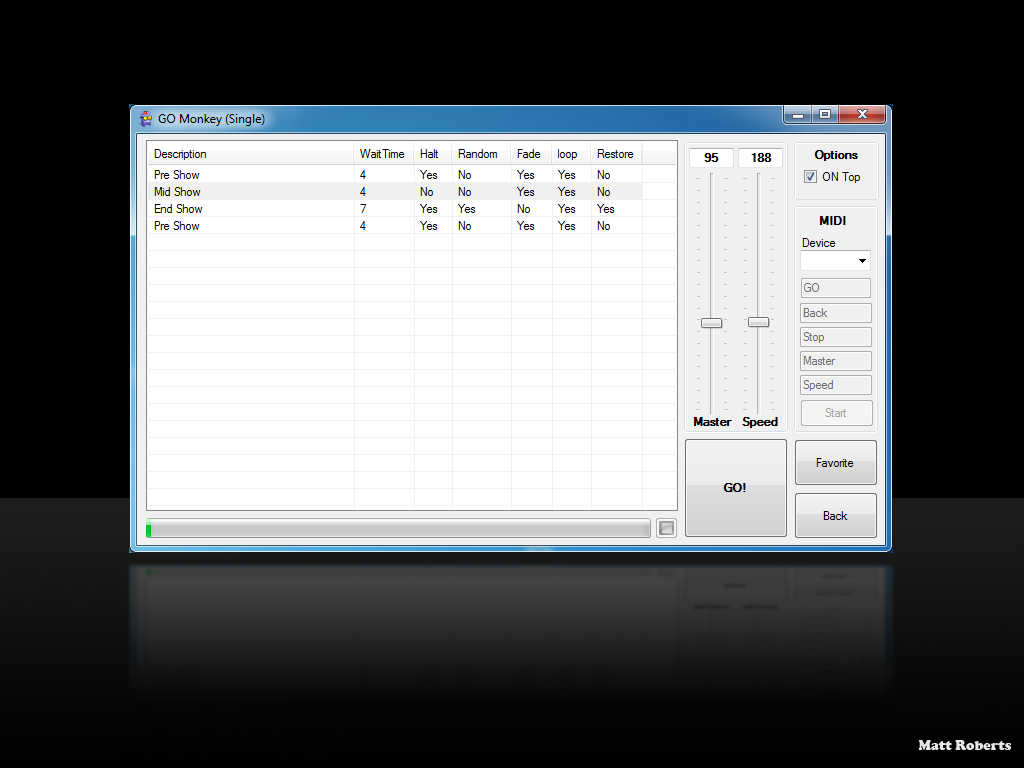The height and width of the screenshot is (768, 1024).
Task: Click the GO Monkey app icon in title bar
Action: pyautogui.click(x=146, y=118)
